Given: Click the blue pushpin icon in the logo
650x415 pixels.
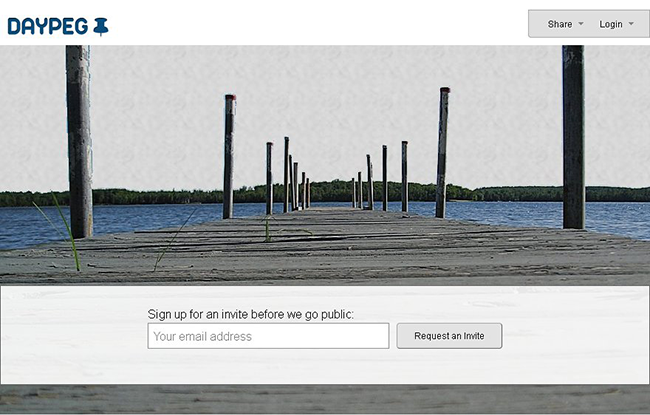Looking at the screenshot, I should (100, 27).
